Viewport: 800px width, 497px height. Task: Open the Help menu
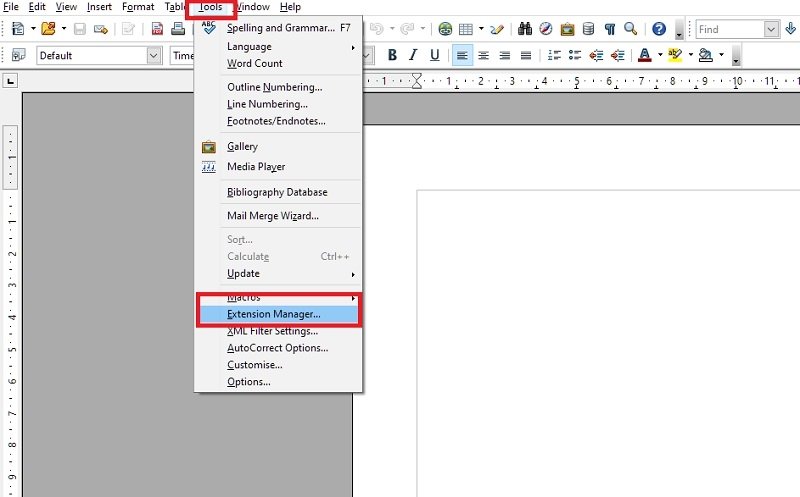click(290, 7)
